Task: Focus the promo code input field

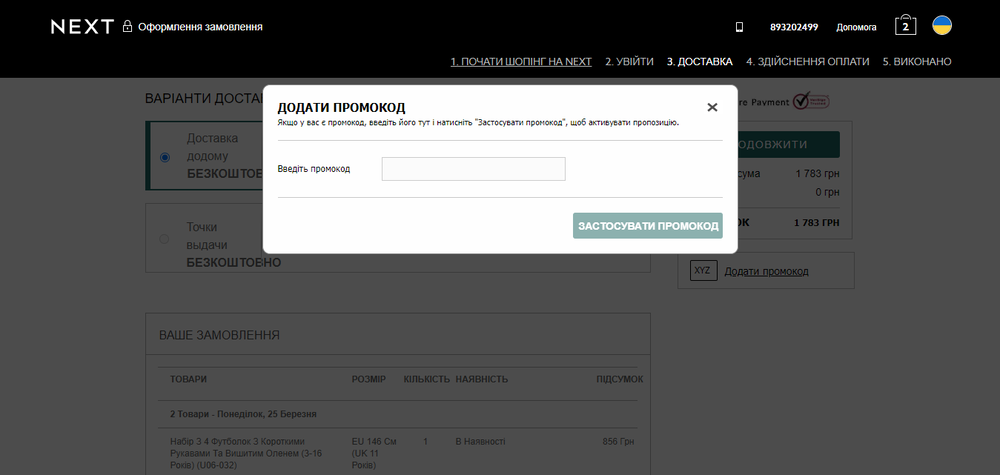Action: [x=473, y=169]
